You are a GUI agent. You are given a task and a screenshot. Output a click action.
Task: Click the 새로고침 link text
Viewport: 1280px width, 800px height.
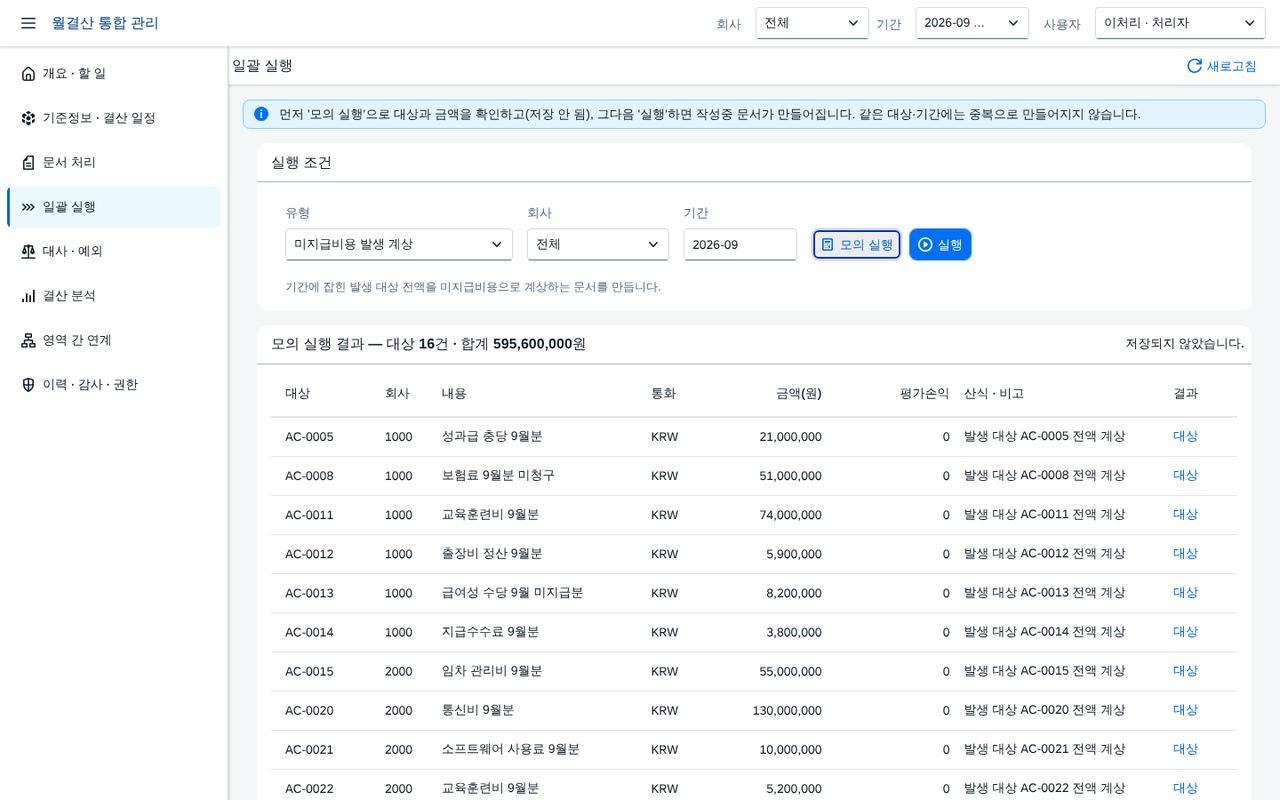click(1232, 66)
